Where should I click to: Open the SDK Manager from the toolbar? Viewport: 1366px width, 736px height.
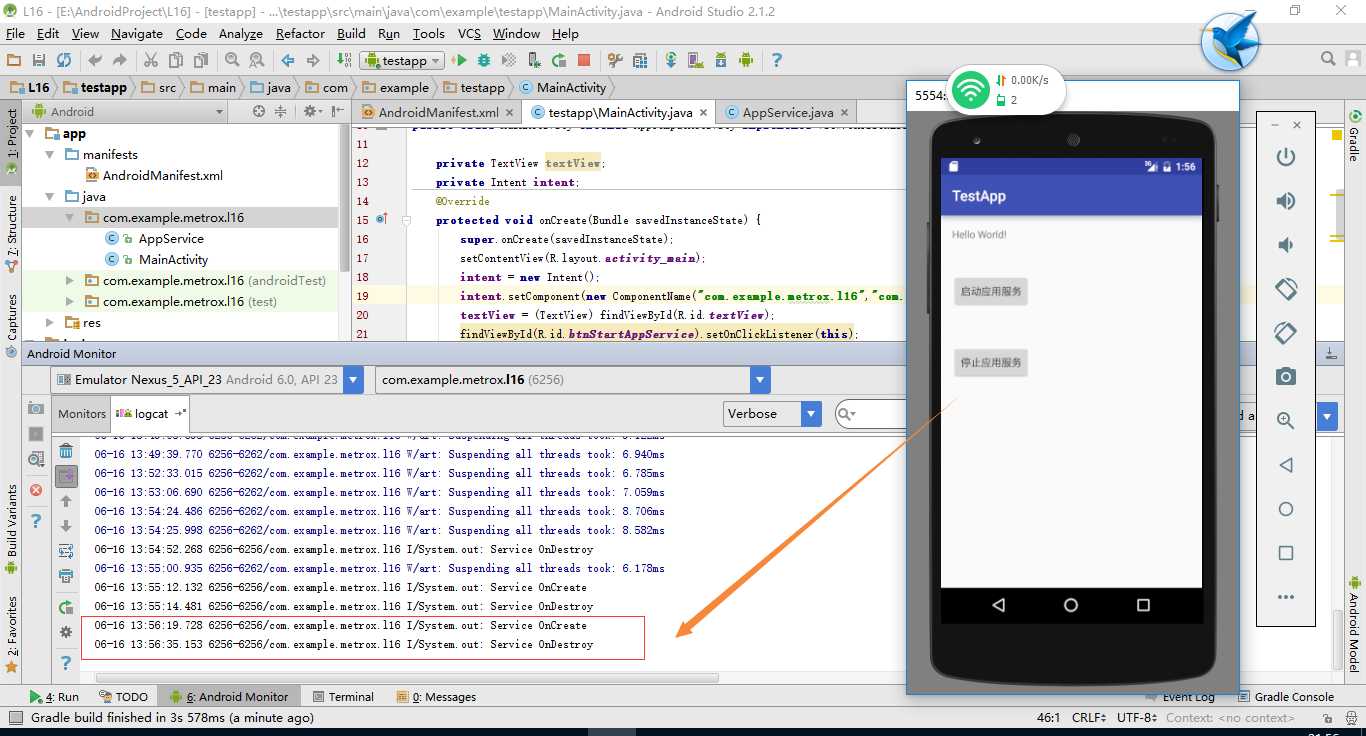click(x=719, y=60)
